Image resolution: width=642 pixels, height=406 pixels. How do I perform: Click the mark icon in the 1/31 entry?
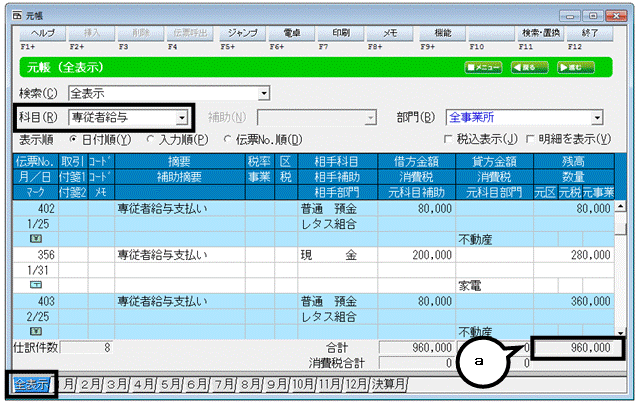click(36, 285)
